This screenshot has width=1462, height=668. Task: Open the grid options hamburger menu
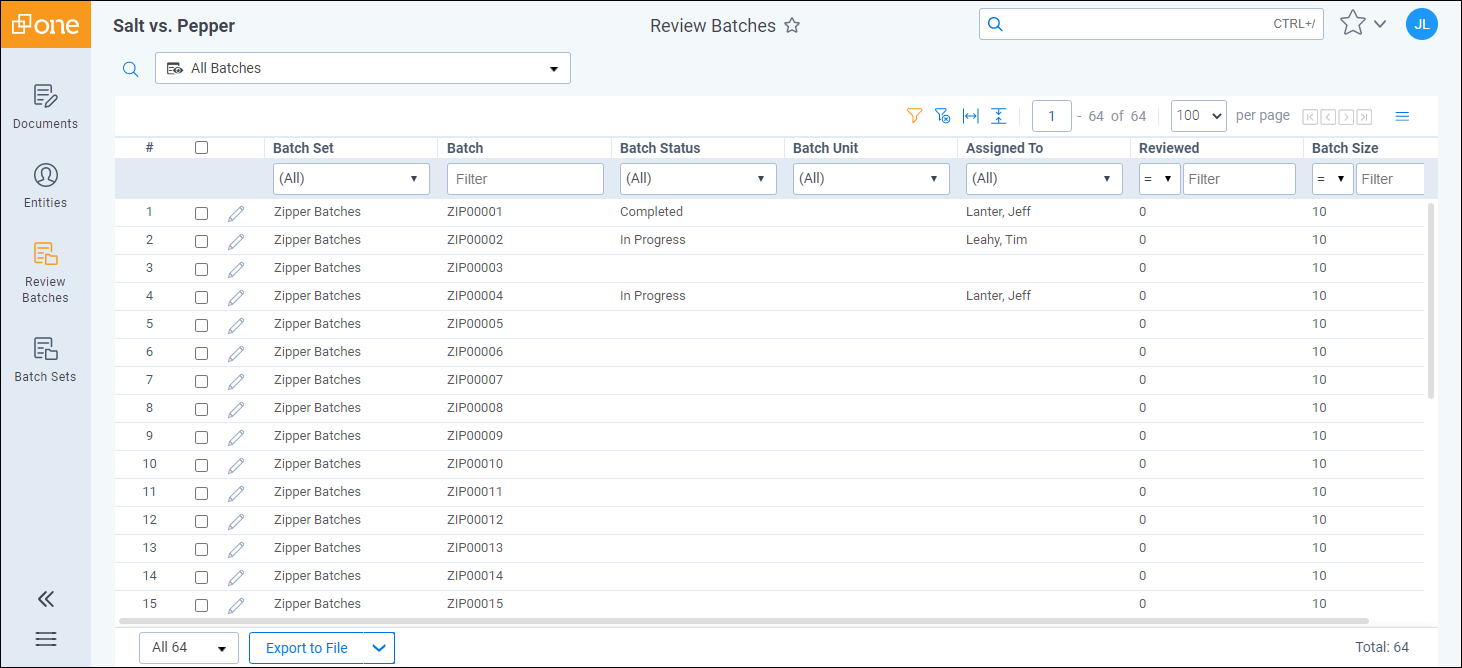tap(1402, 116)
